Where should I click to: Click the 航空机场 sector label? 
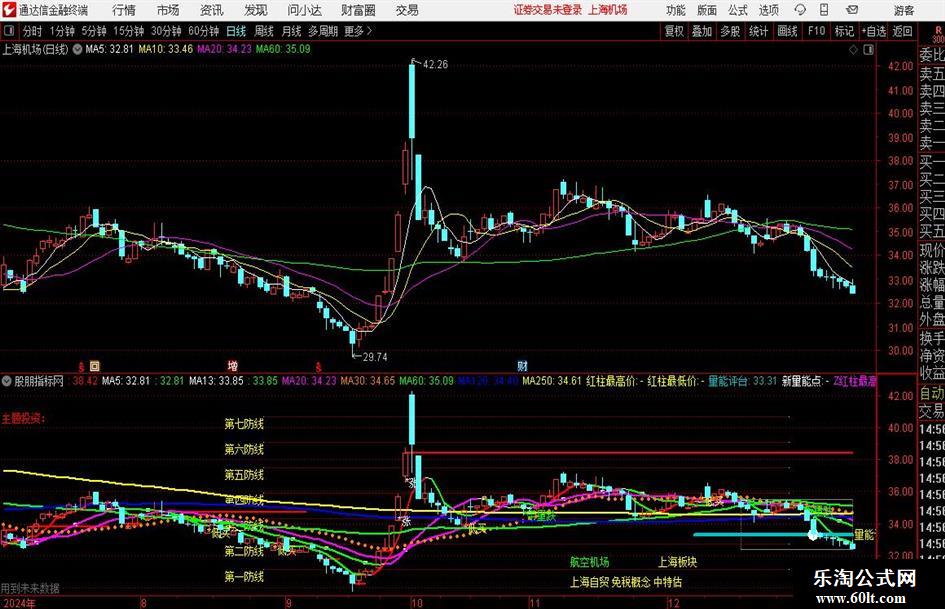pyautogui.click(x=589, y=562)
